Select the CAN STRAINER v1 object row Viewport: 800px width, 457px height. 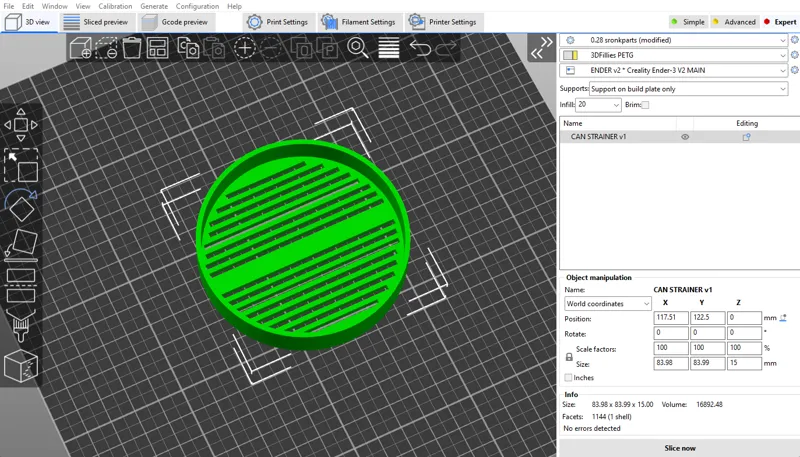coord(680,137)
